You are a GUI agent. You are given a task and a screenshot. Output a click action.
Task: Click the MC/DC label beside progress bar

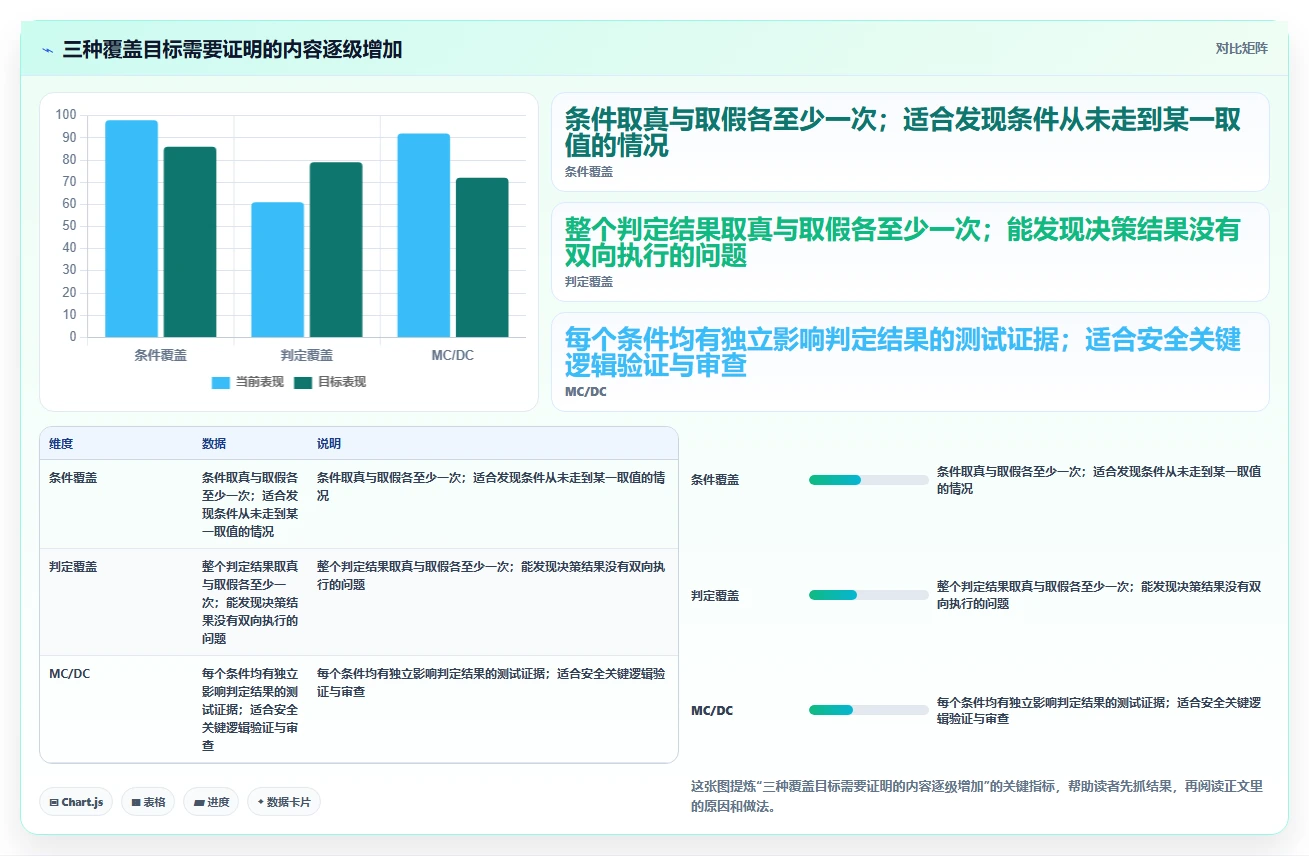(712, 711)
